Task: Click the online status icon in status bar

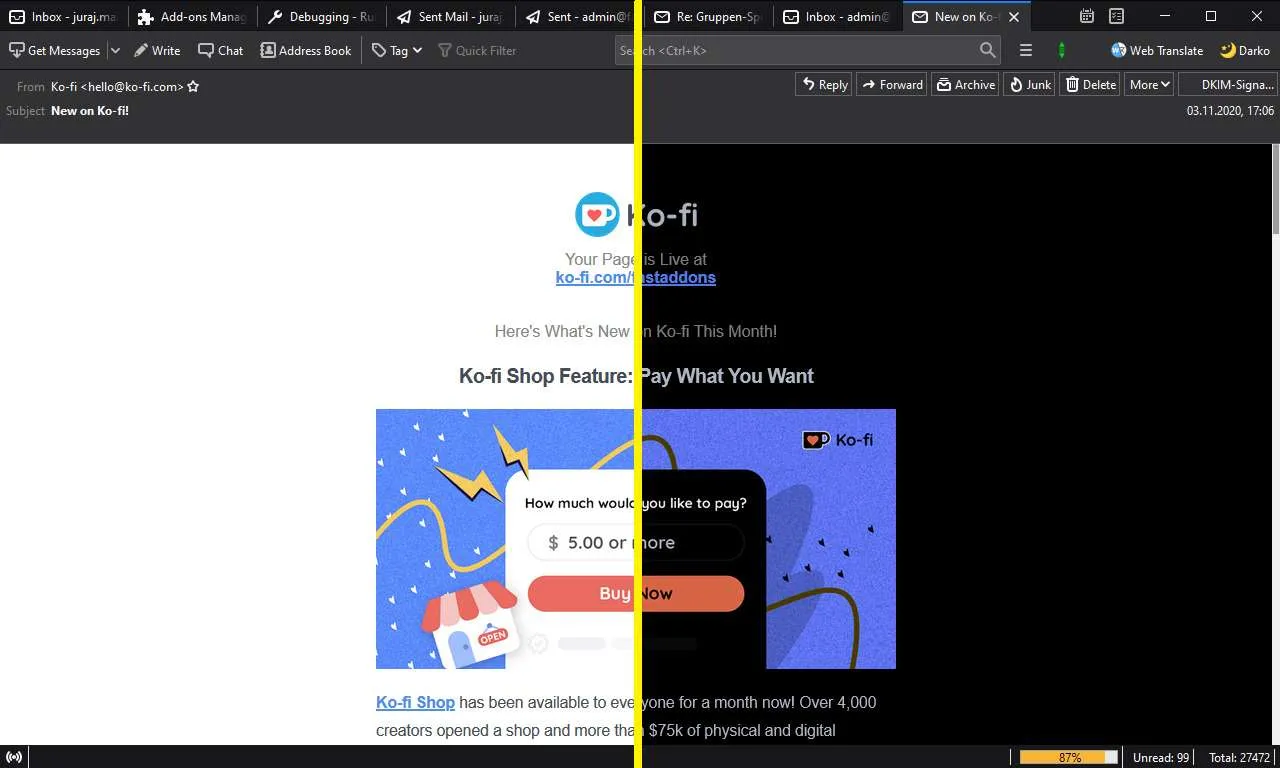Action: point(15,757)
